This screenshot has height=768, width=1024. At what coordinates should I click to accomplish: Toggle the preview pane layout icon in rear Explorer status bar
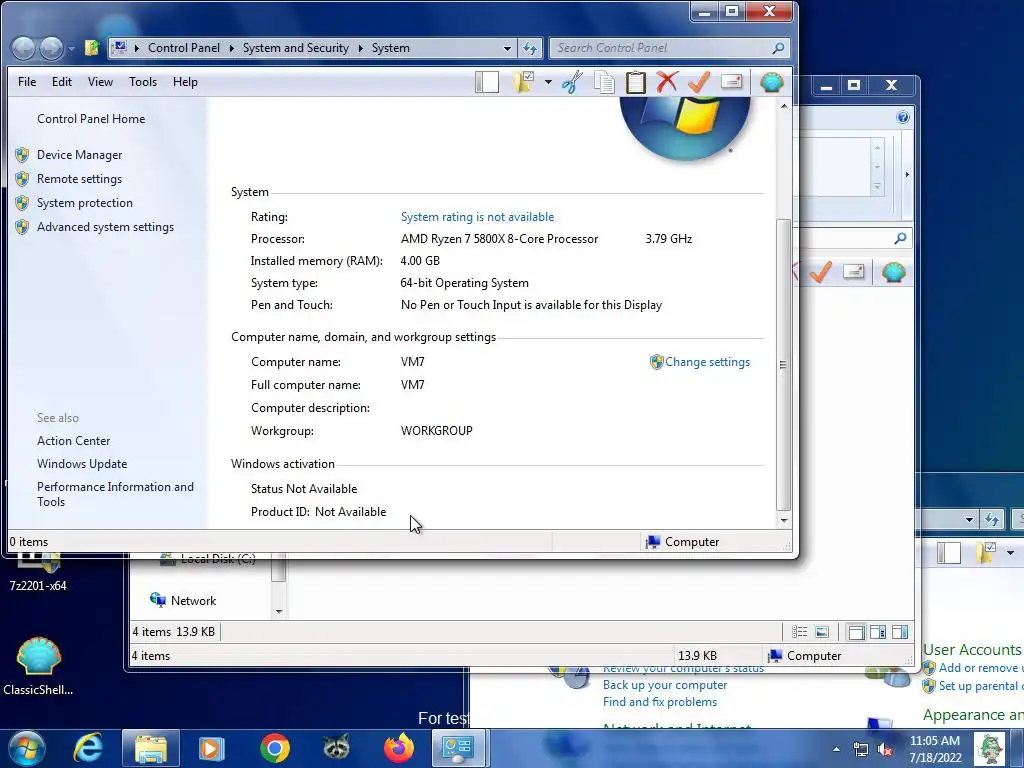pyautogui.click(x=900, y=632)
